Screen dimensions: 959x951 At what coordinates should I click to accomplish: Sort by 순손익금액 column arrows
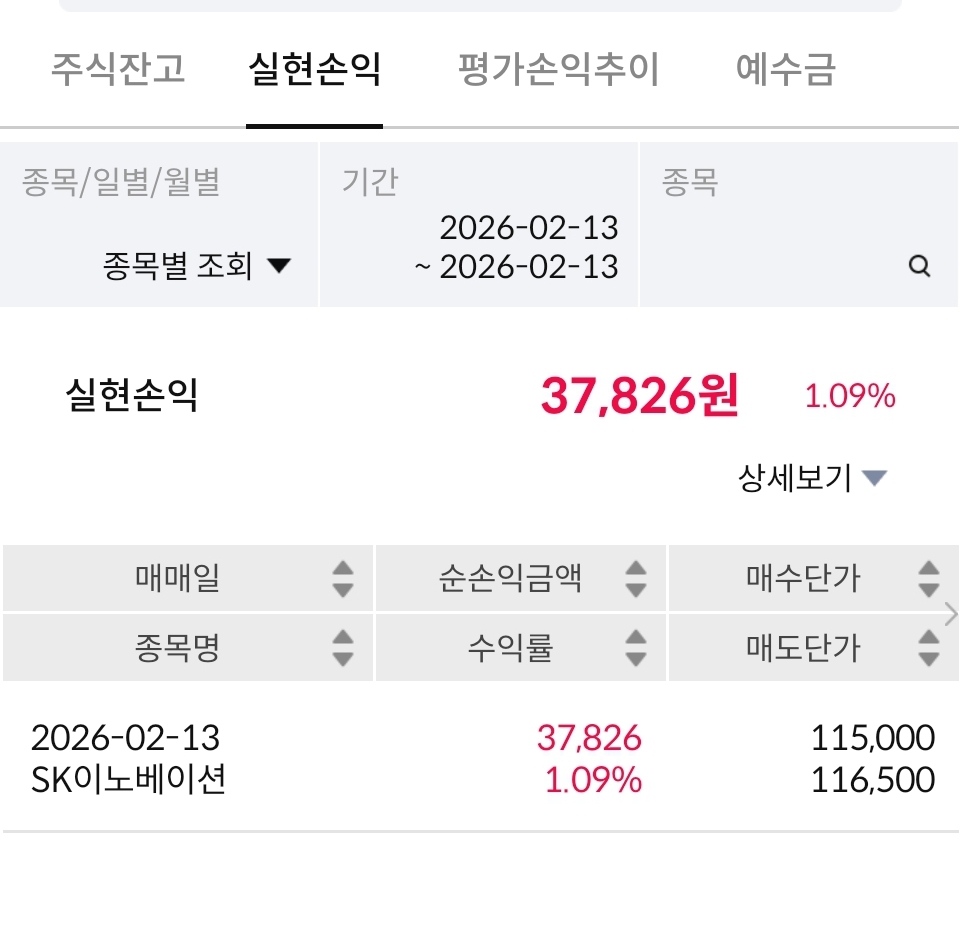point(635,578)
